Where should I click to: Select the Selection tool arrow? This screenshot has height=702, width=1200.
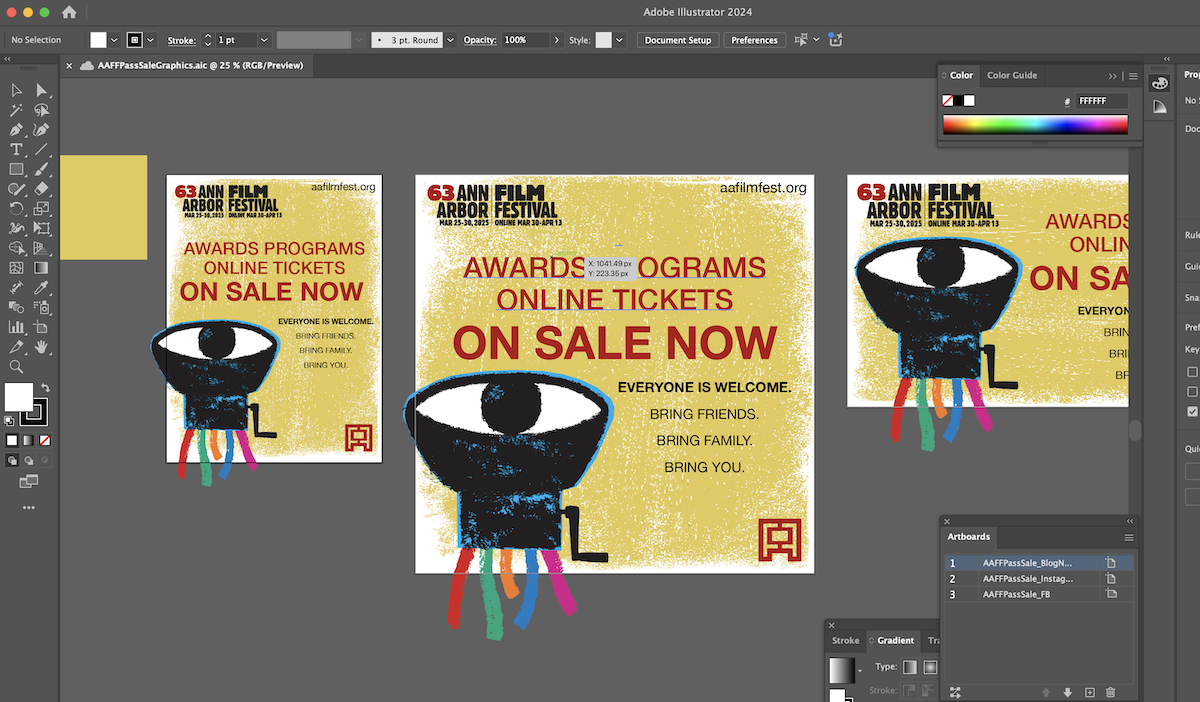point(17,91)
